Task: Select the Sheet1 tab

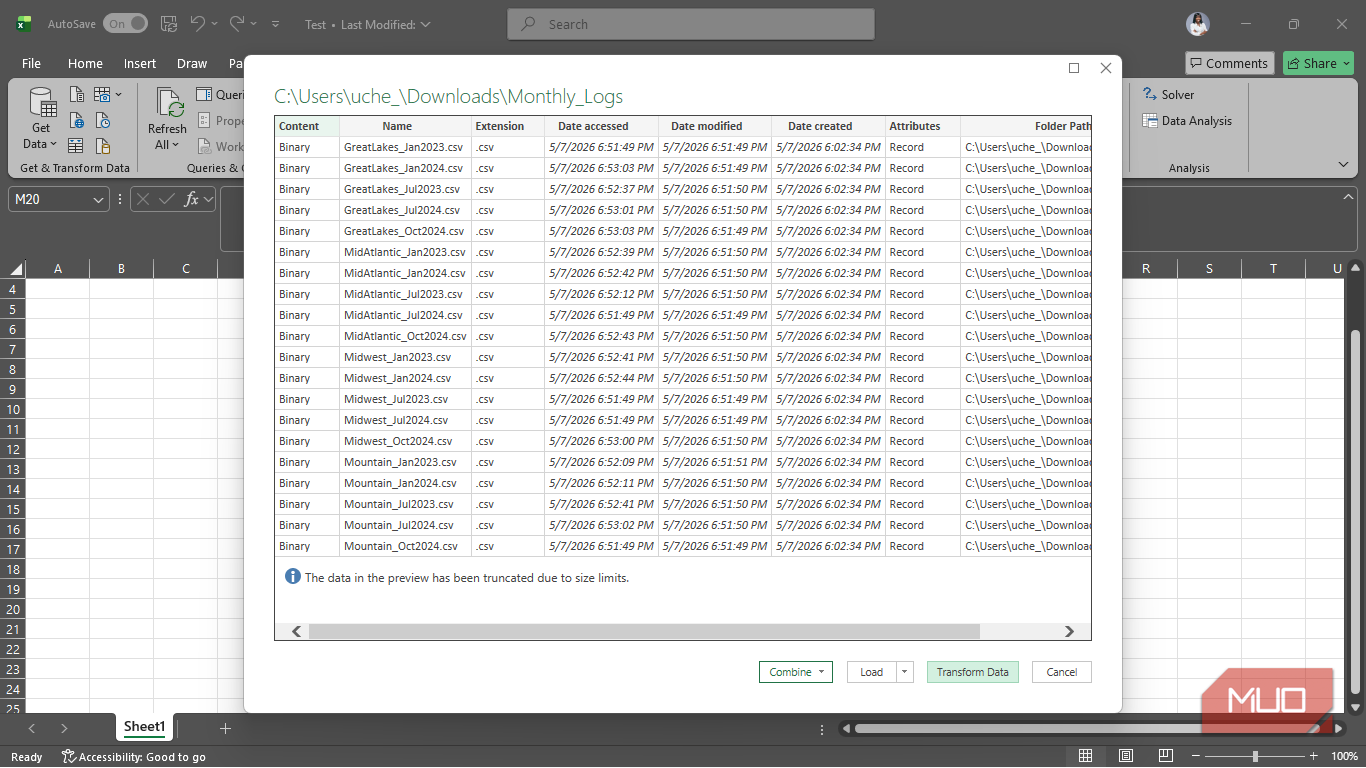Action: click(x=144, y=727)
